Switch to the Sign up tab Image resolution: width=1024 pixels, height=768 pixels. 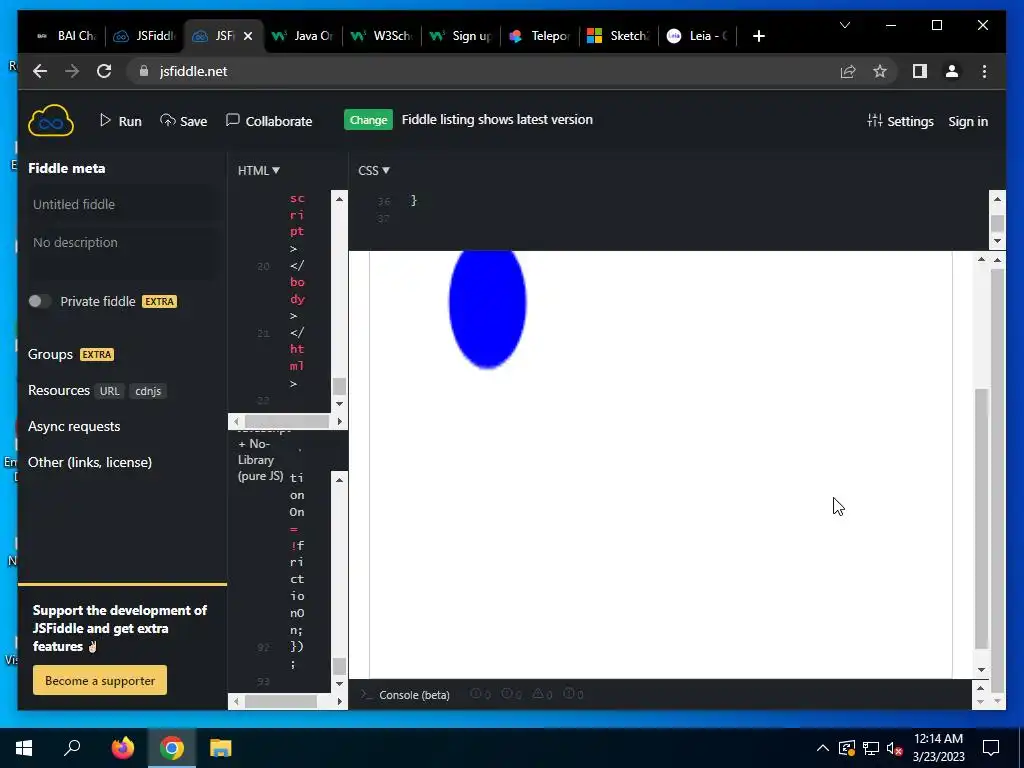coord(462,36)
